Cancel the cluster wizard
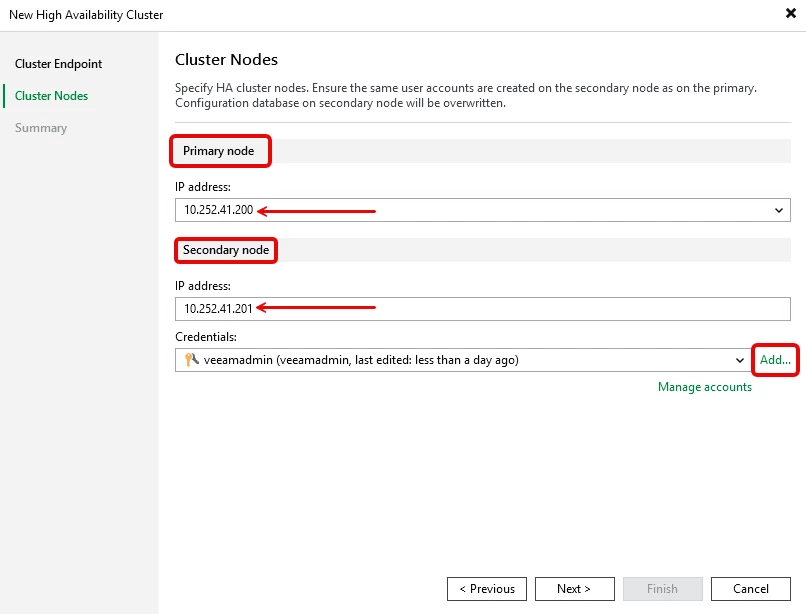 click(x=751, y=589)
